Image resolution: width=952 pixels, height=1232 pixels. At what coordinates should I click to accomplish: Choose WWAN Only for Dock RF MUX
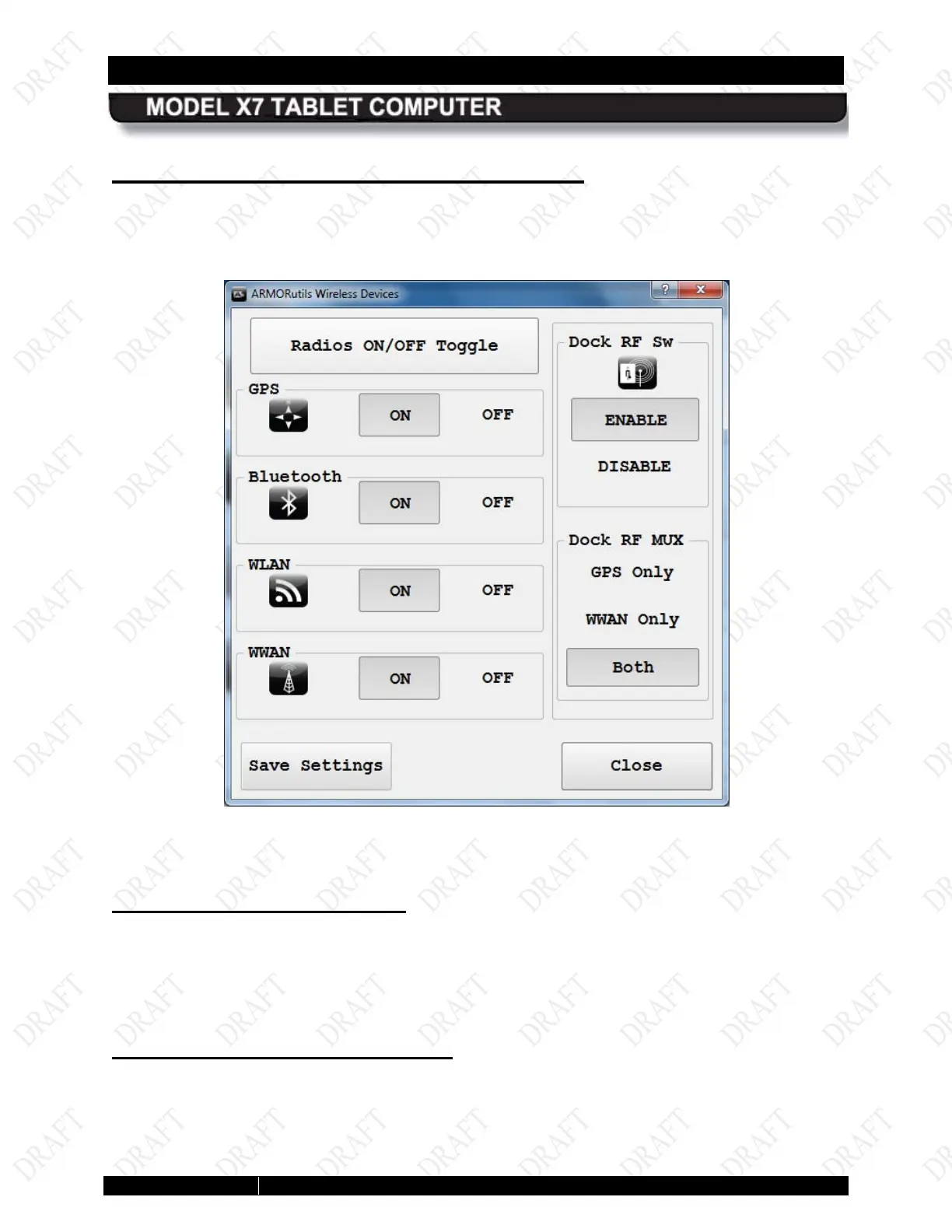[x=632, y=619]
